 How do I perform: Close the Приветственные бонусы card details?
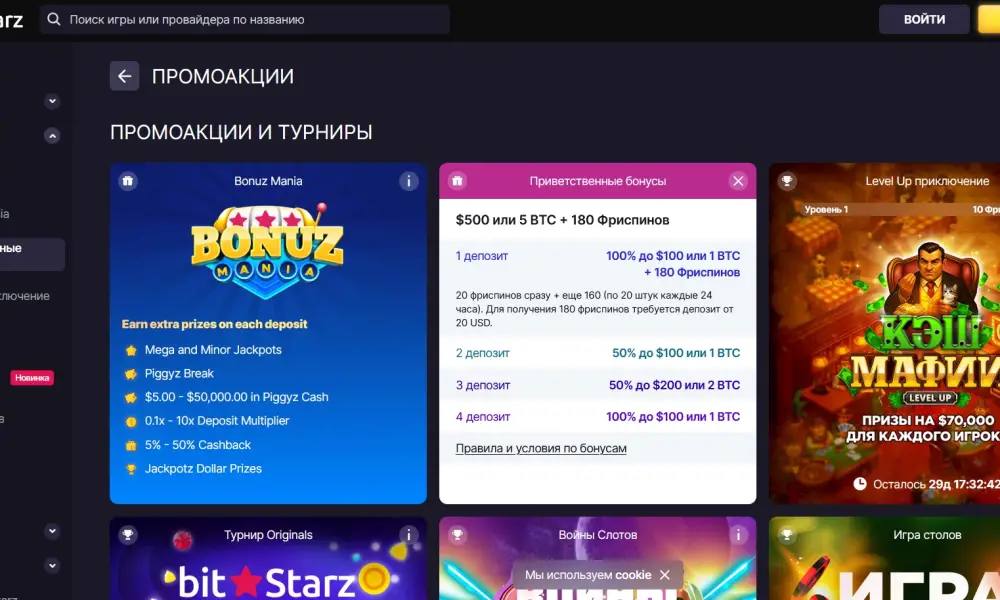pyautogui.click(x=738, y=181)
